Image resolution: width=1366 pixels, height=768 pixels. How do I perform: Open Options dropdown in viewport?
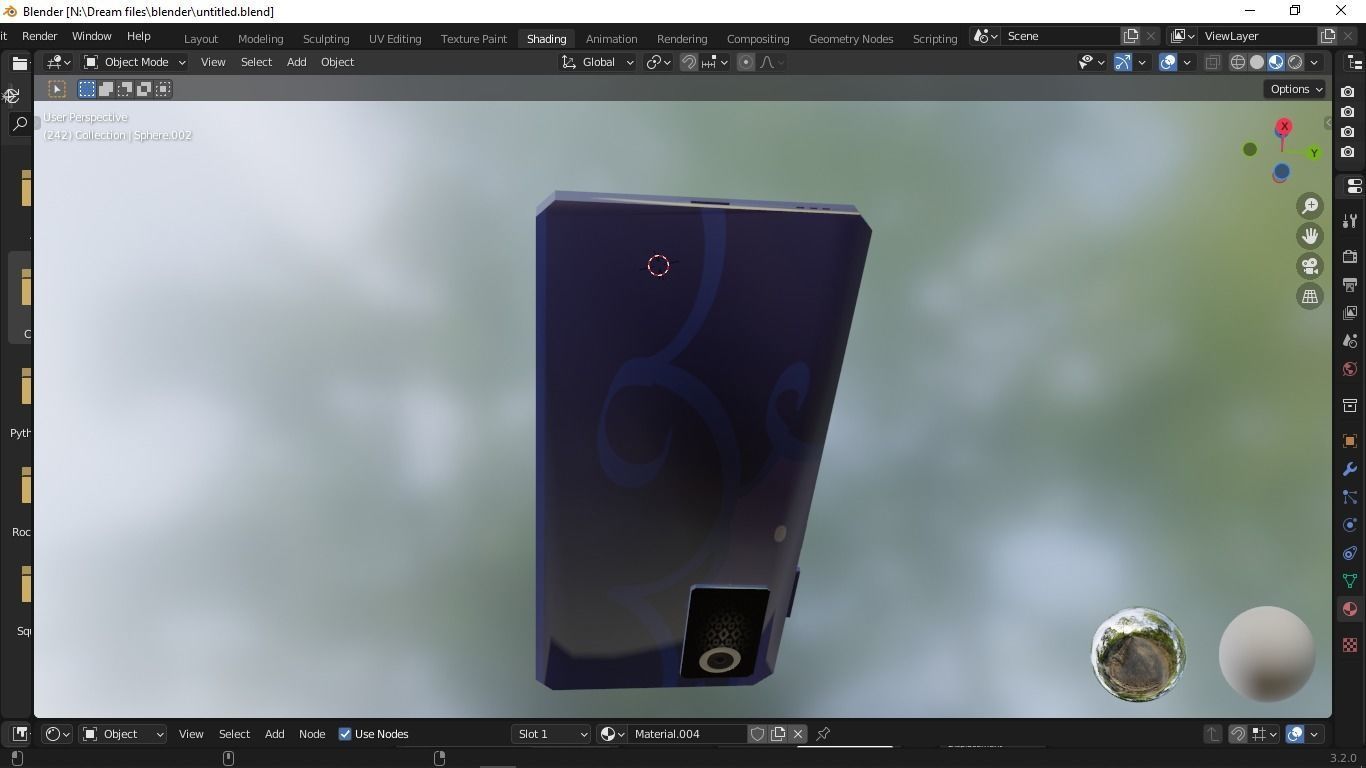[x=1296, y=89]
